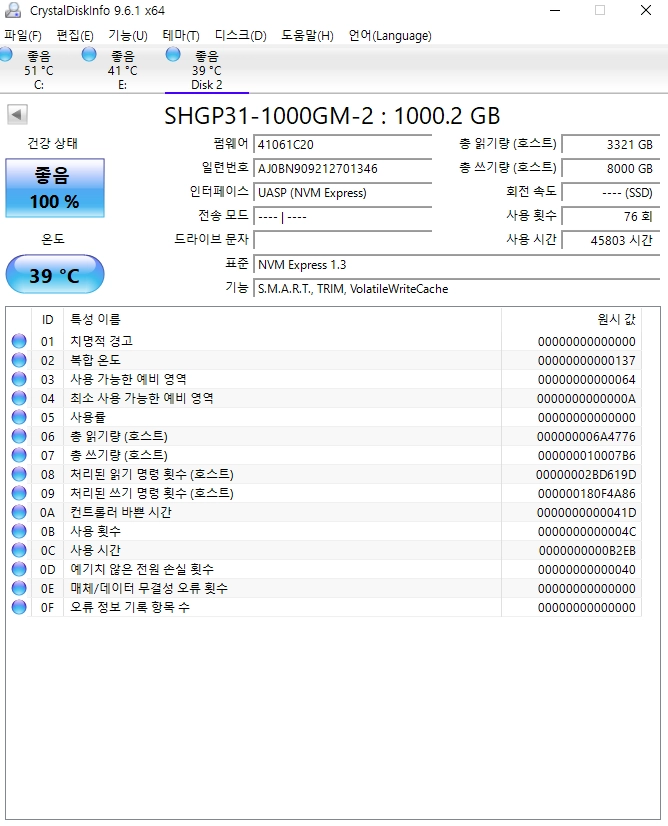The width and height of the screenshot is (668, 826).
Task: Switch to the E: drive tab
Action: 122,70
